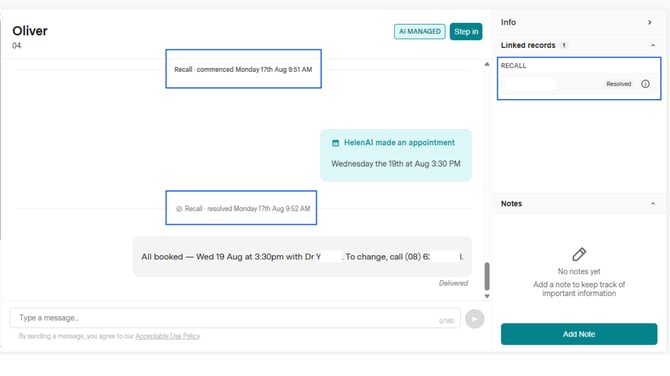Click the message character counter
Image resolution: width=670 pixels, height=376 pixels.
447,321
